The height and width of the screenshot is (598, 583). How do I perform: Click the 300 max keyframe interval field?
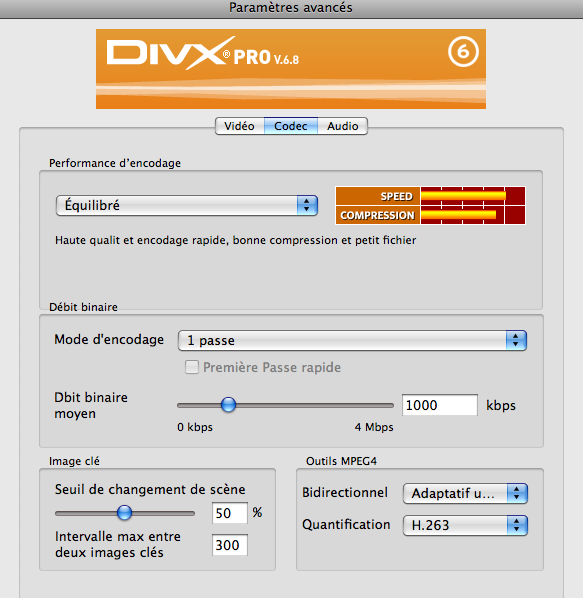point(230,545)
